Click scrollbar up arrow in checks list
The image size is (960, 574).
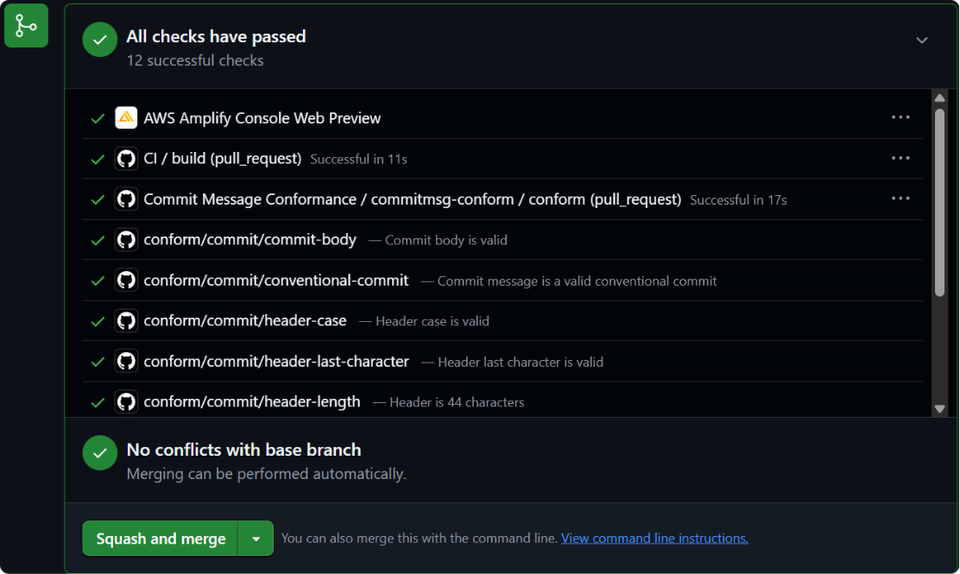939,98
